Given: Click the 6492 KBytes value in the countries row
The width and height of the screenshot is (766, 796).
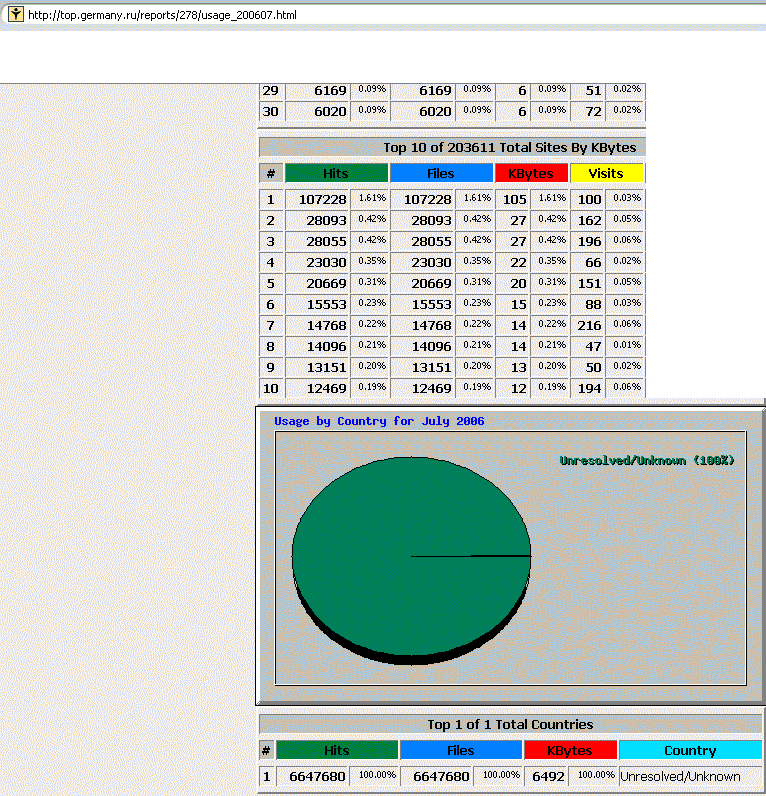Looking at the screenshot, I should pos(548,777).
